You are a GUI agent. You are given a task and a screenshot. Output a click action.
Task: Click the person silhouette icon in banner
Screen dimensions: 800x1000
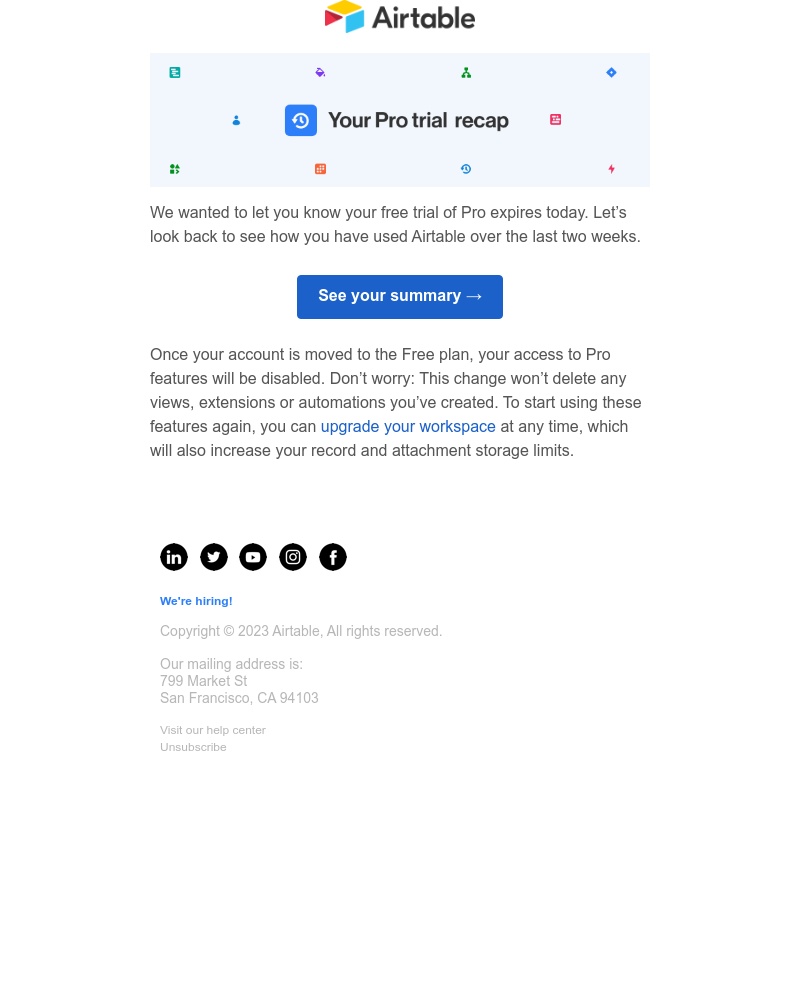pos(236,120)
